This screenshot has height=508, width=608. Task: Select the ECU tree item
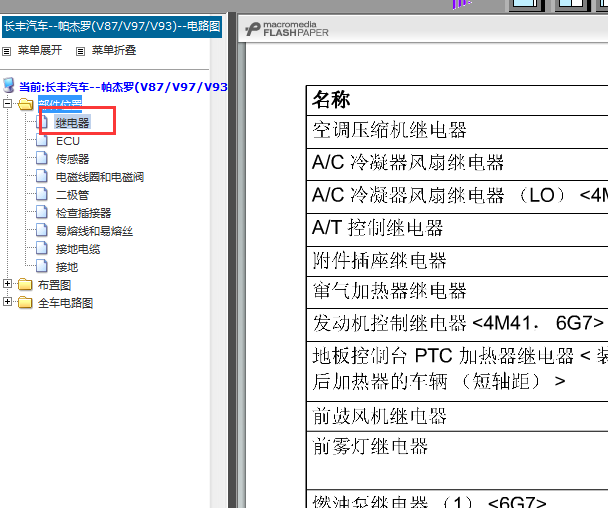point(68,141)
